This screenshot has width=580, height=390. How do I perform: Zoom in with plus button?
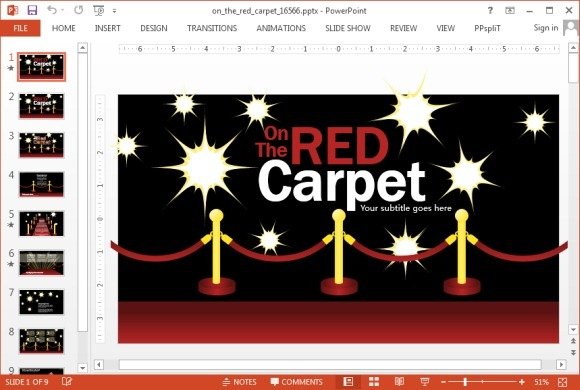(x=522, y=382)
